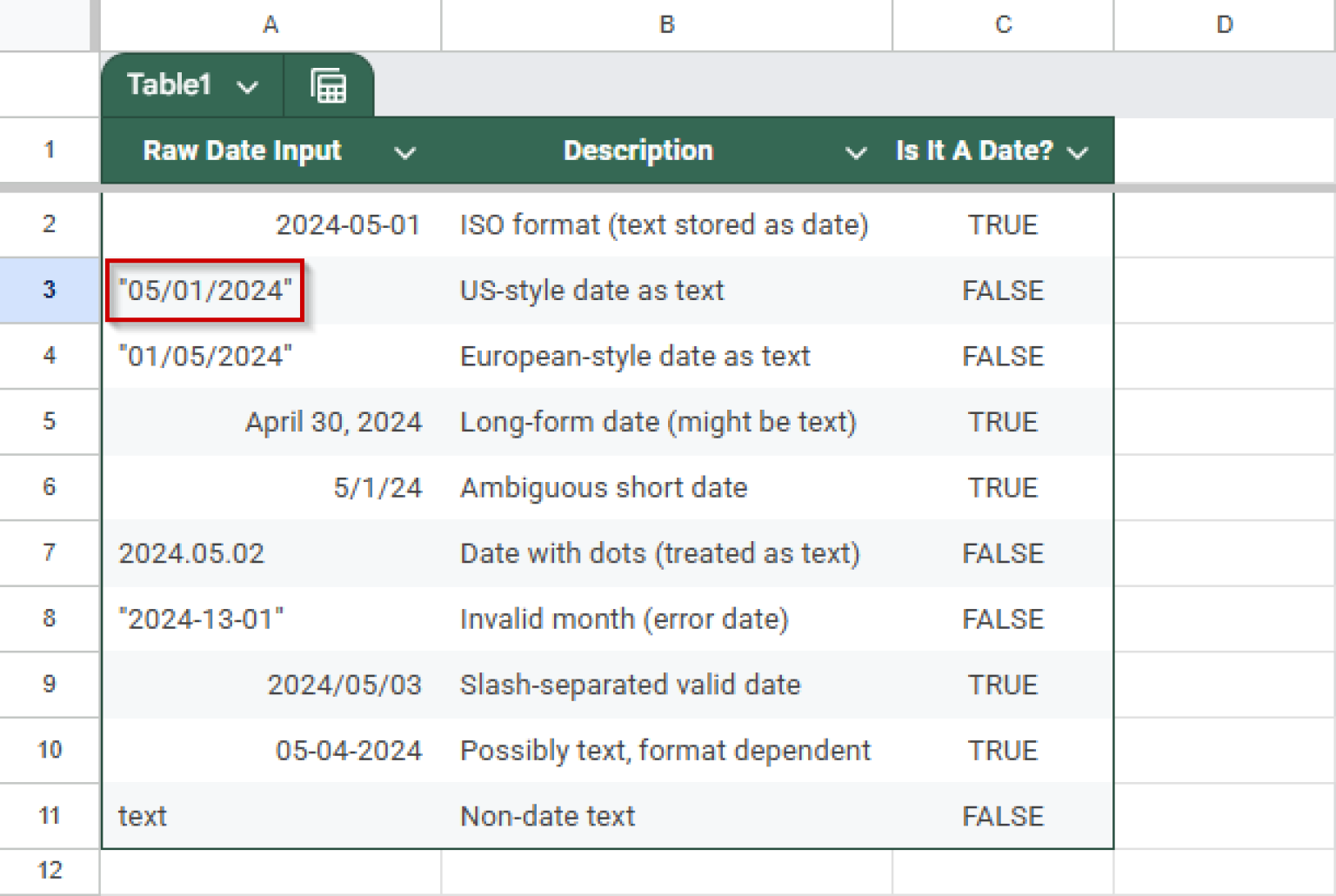Image resolution: width=1336 pixels, height=896 pixels.
Task: Select column header A
Action: click(271, 25)
